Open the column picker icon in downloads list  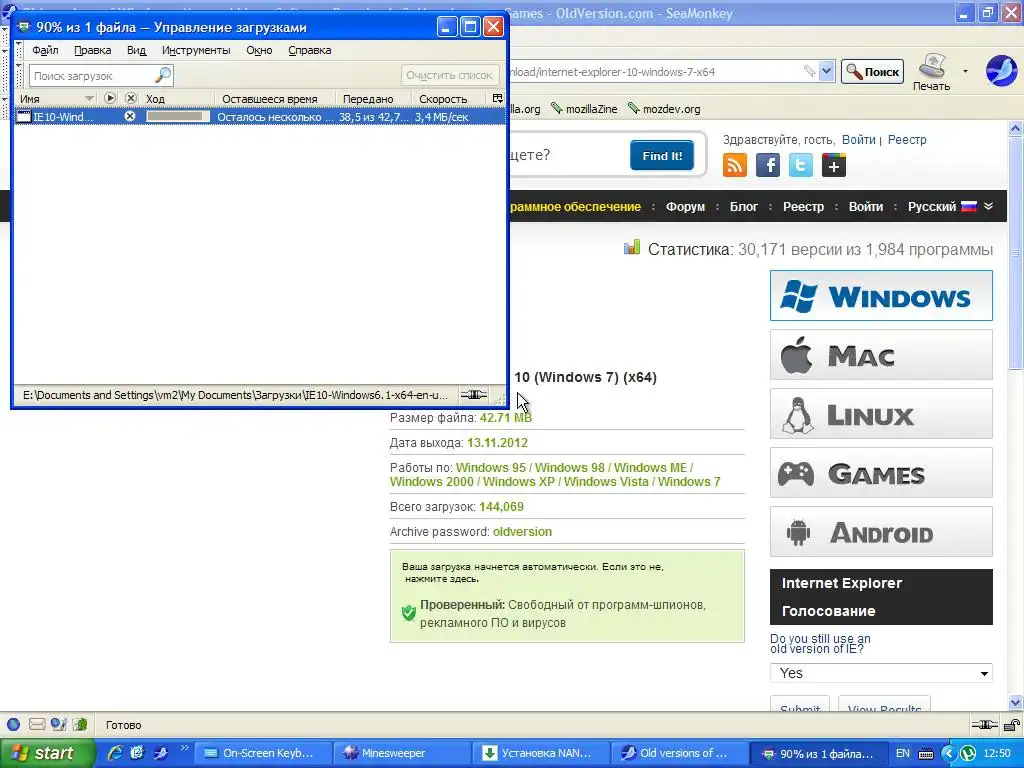[x=498, y=98]
